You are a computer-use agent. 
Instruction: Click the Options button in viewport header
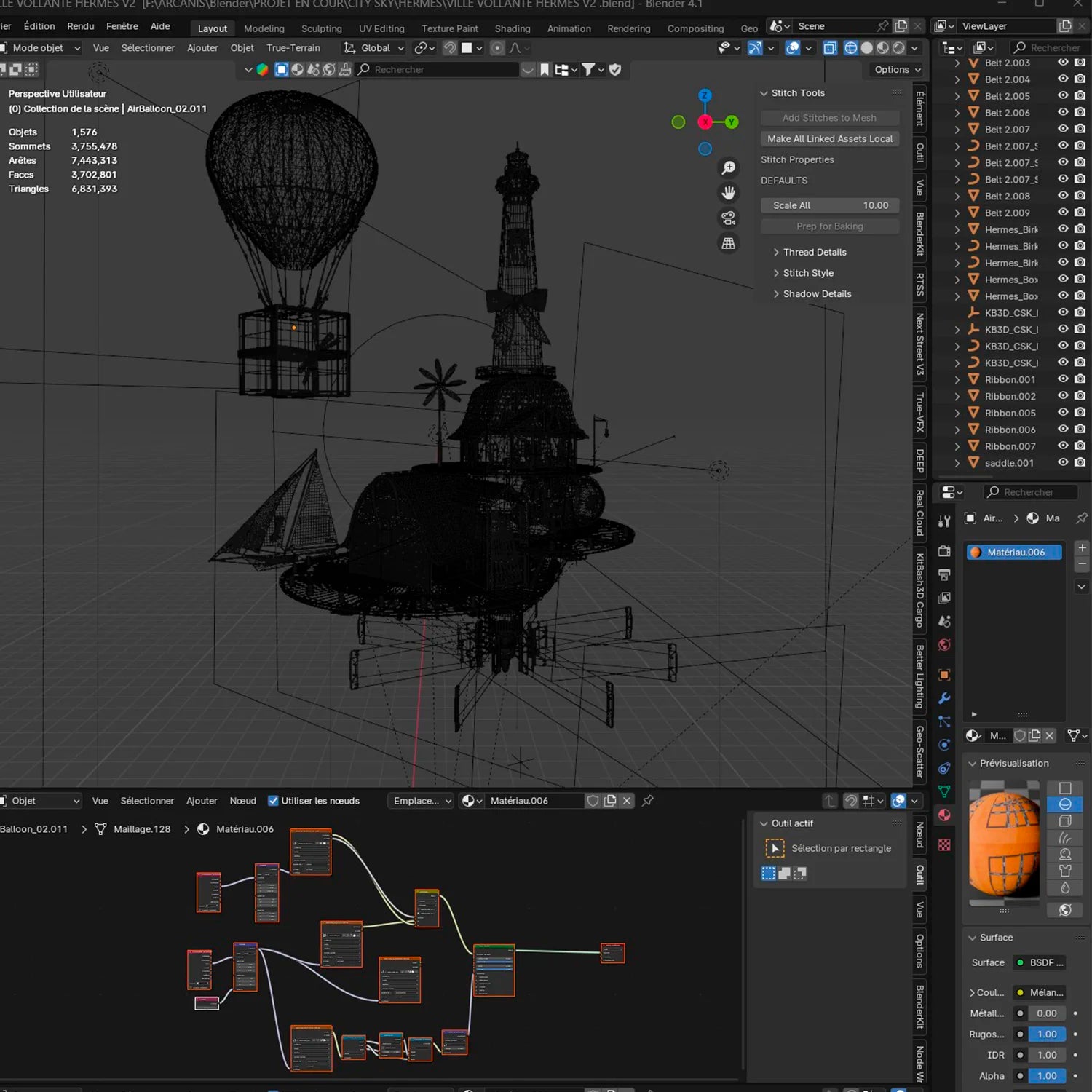click(897, 70)
